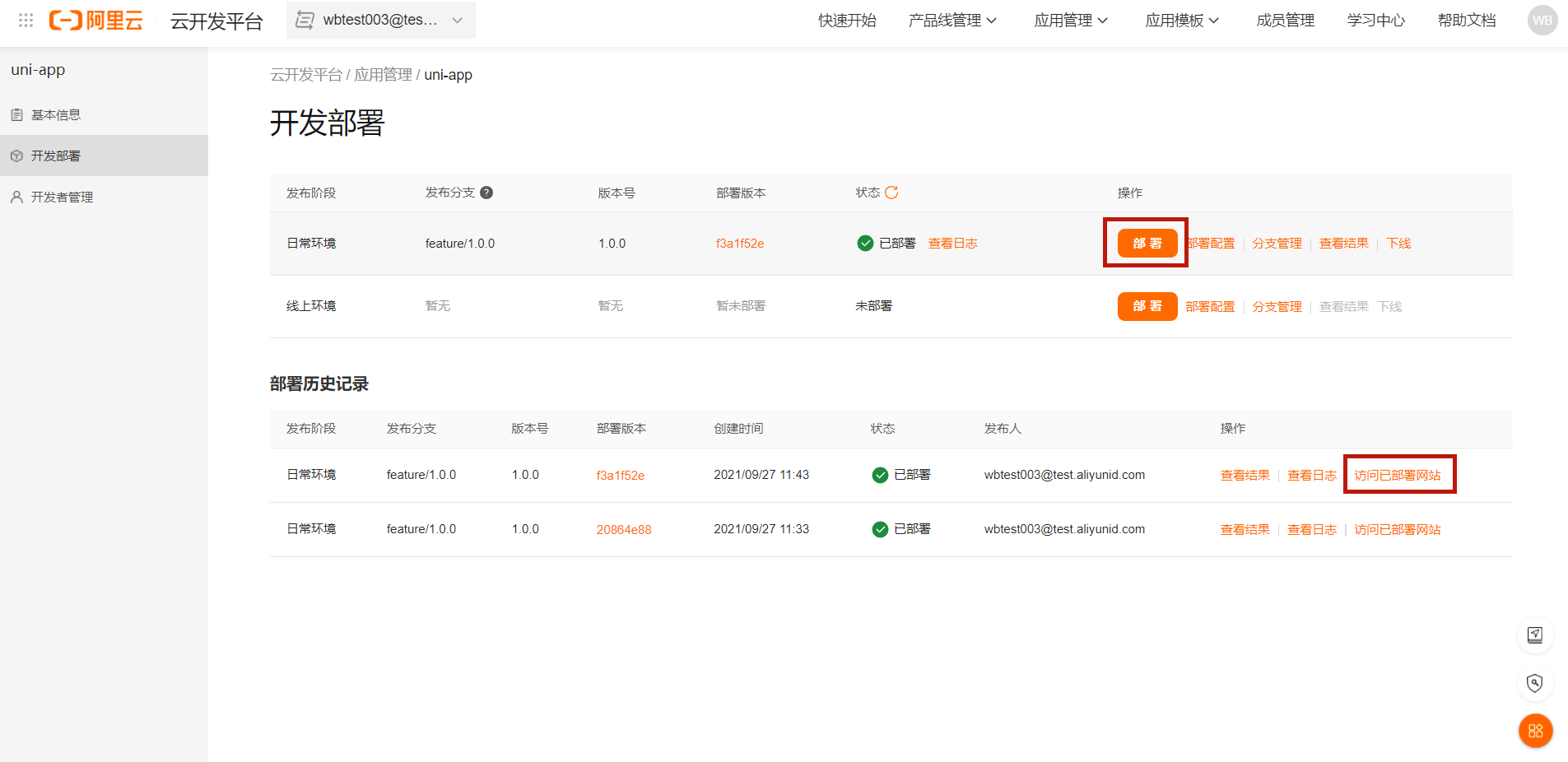Image resolution: width=1568 pixels, height=762 pixels.
Task: Click 查看日志 for the 11:33 record
Action: pos(1312,530)
